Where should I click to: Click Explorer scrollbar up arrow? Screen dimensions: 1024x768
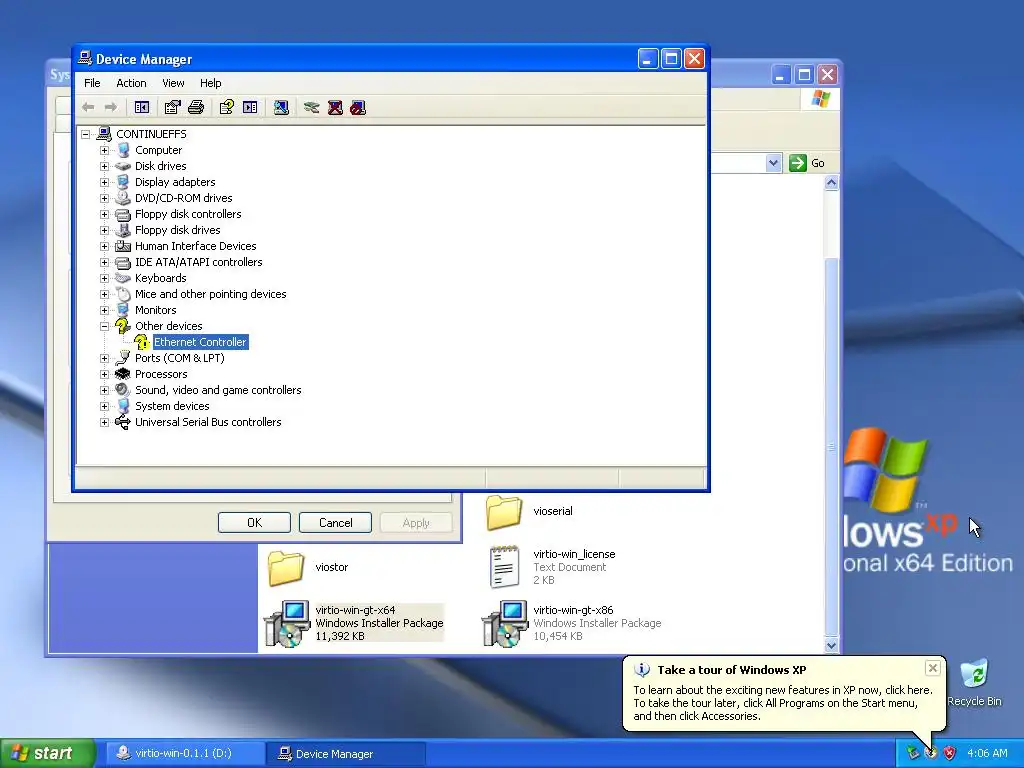tap(831, 183)
